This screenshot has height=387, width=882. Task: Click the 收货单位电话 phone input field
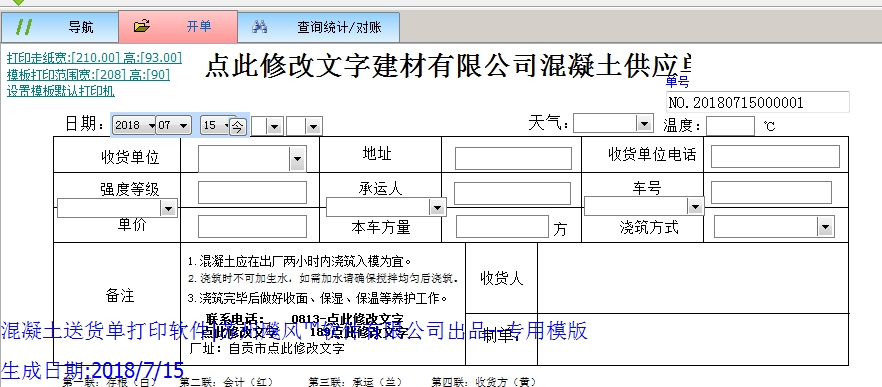click(x=775, y=156)
